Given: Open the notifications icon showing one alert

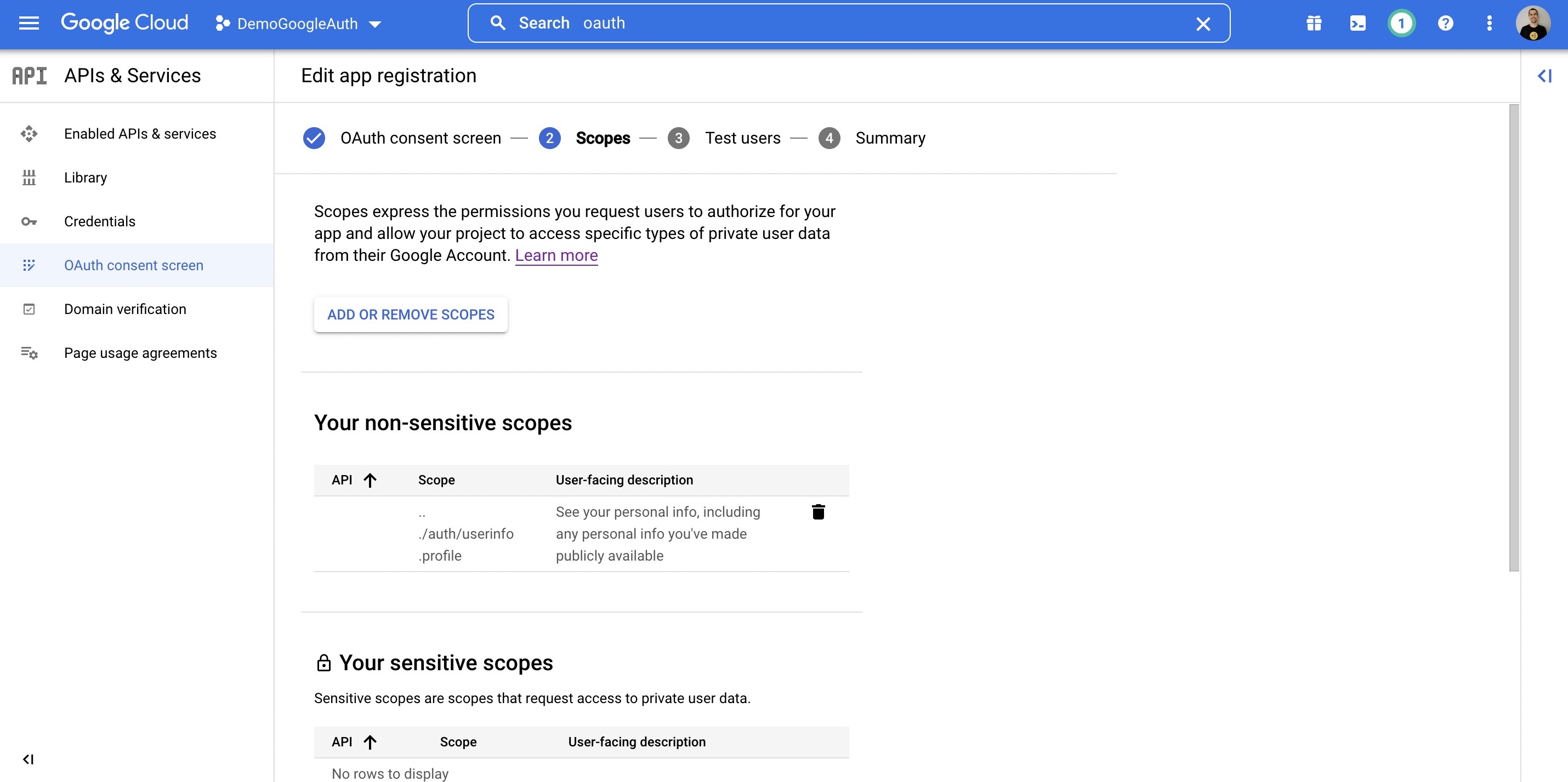Looking at the screenshot, I should [1401, 23].
